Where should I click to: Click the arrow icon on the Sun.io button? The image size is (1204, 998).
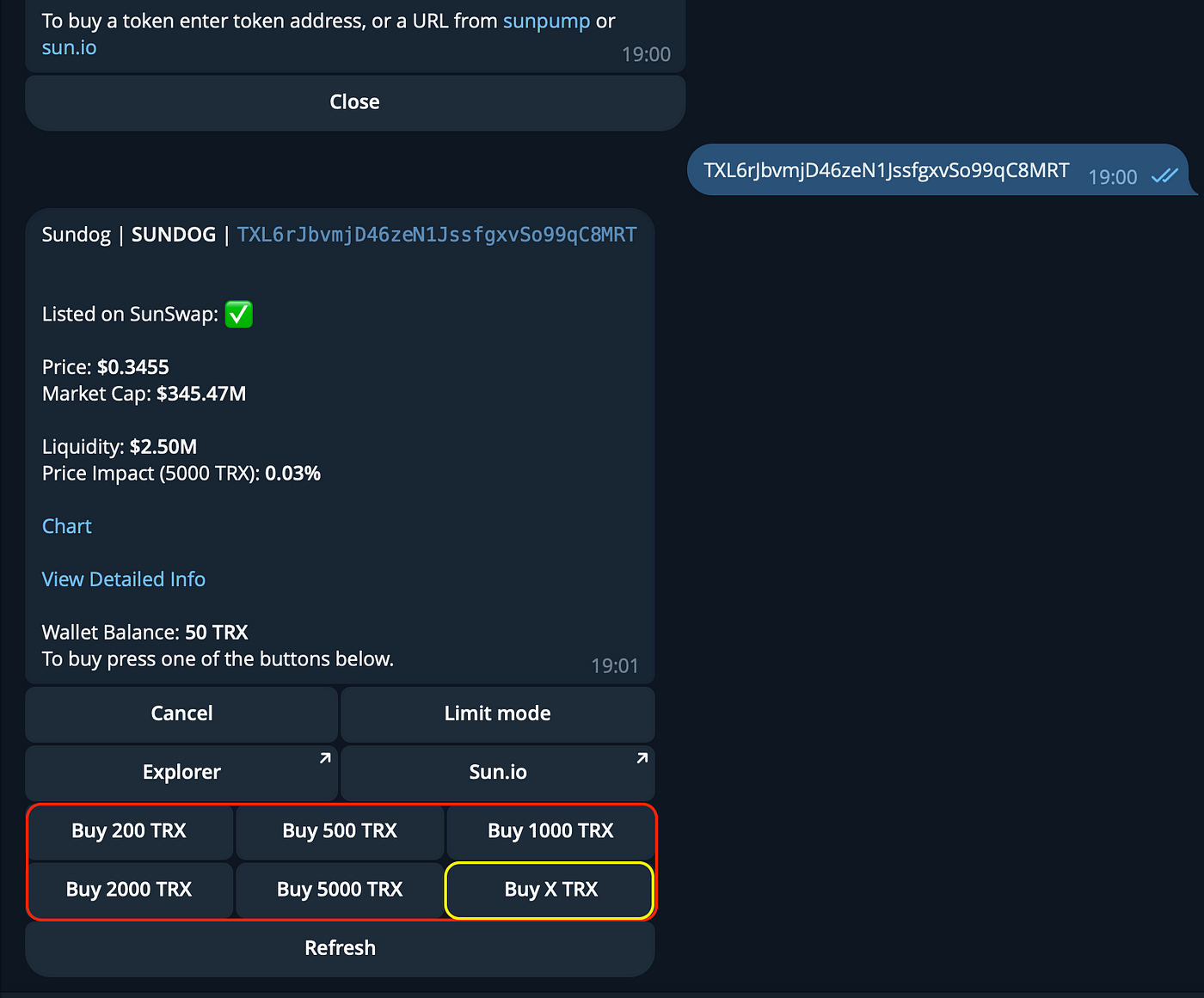[x=642, y=758]
